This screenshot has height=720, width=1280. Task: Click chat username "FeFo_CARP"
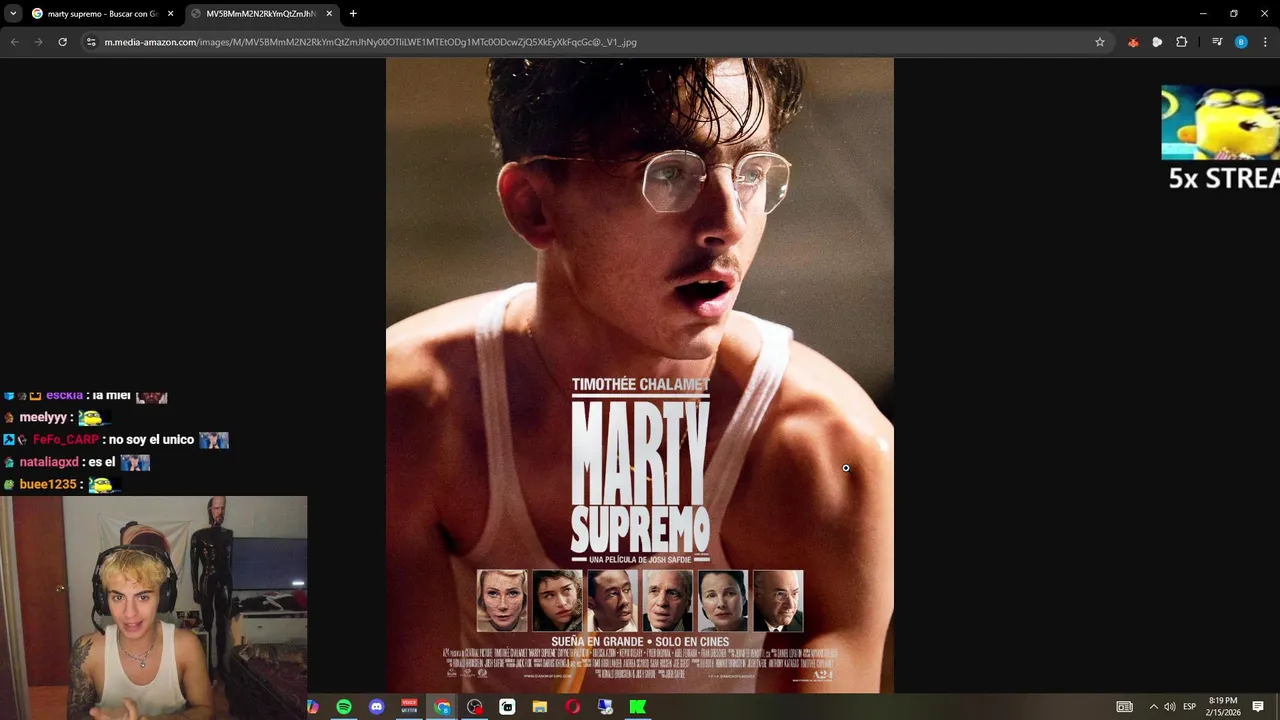[66, 440]
